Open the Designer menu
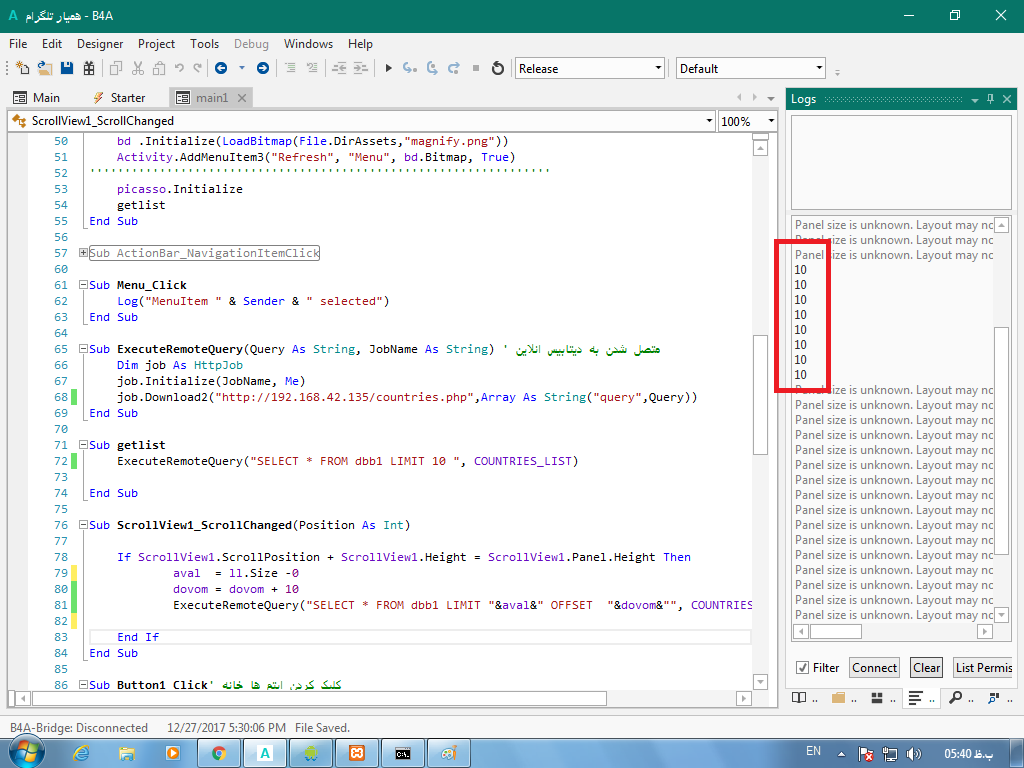Screen dimensions: 1024x768 [x=100, y=44]
